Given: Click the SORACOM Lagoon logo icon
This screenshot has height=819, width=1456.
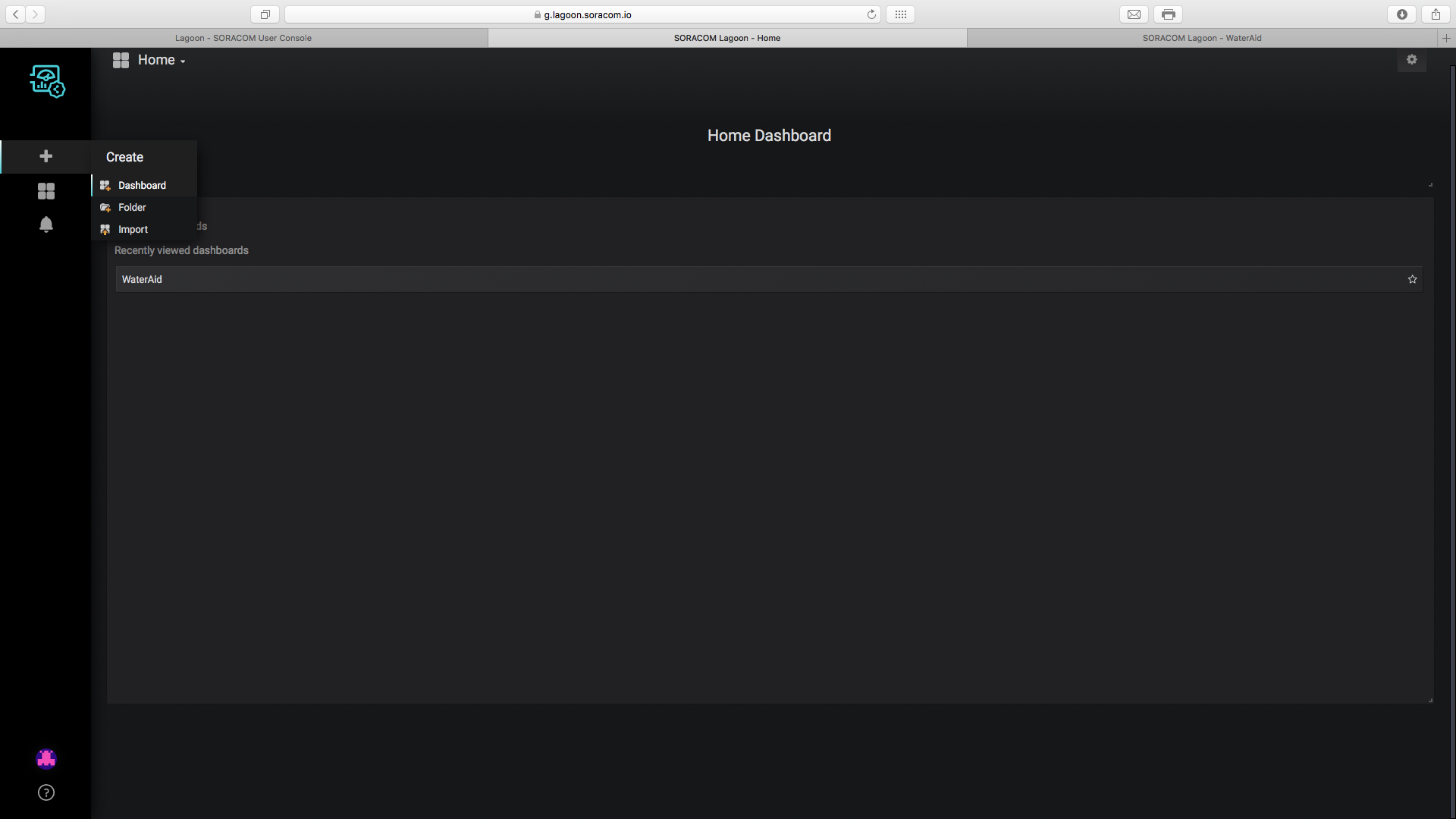Looking at the screenshot, I should pyautogui.click(x=47, y=81).
